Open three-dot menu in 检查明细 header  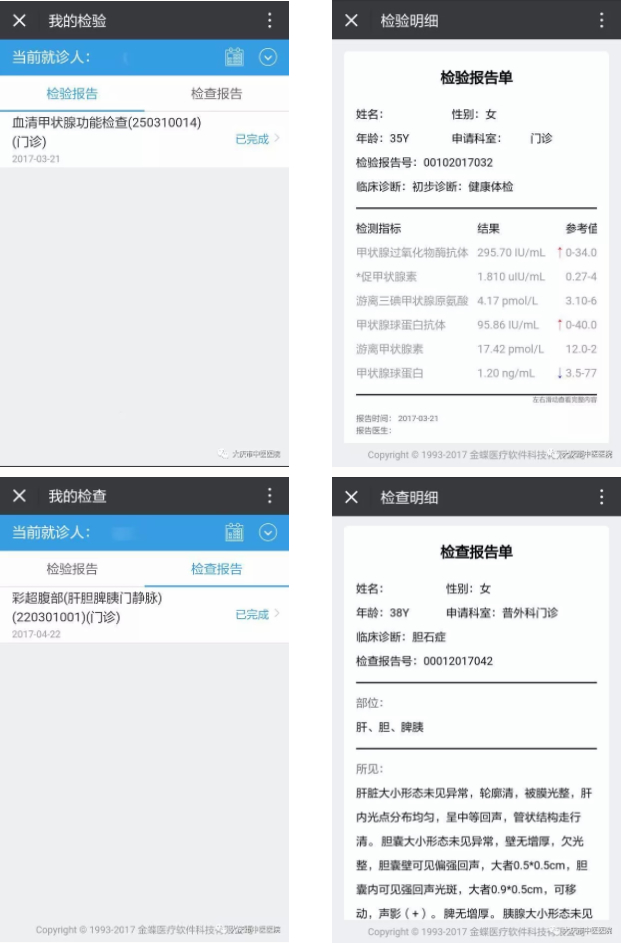point(601,497)
